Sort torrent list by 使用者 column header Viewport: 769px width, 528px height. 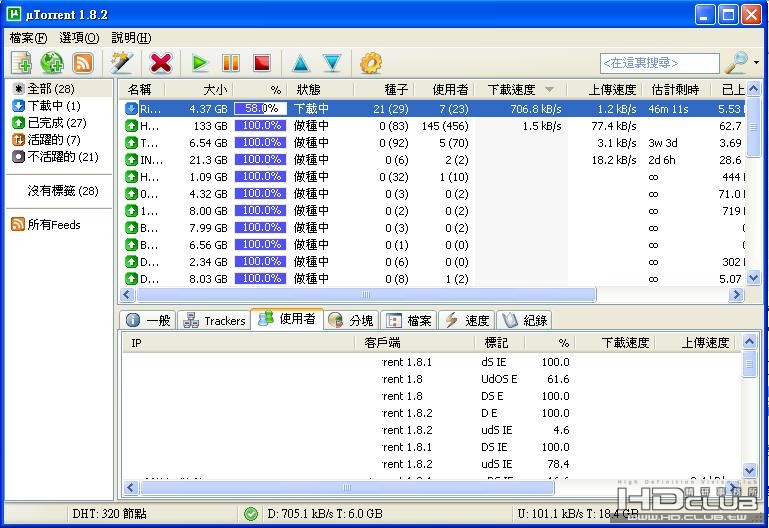pyautogui.click(x=444, y=90)
